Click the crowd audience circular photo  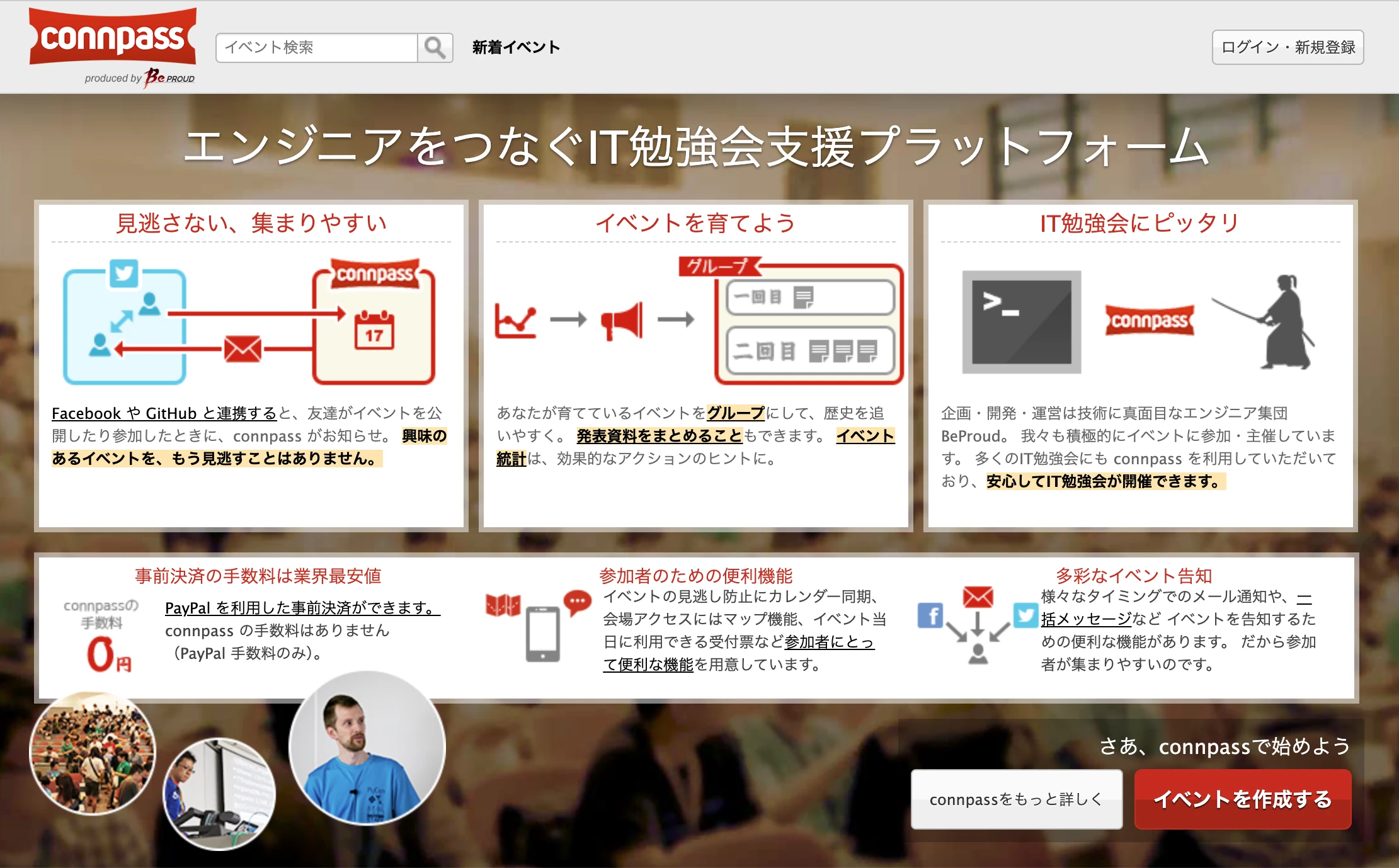93,753
